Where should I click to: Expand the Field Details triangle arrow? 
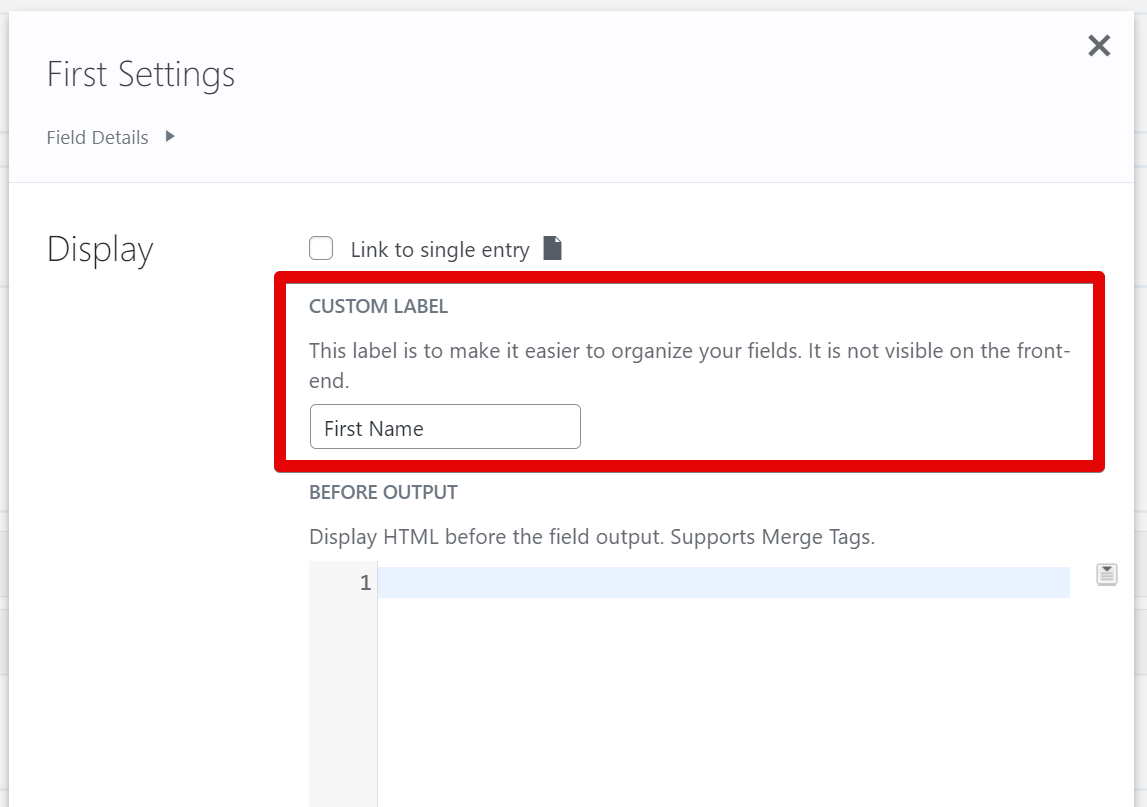click(170, 136)
